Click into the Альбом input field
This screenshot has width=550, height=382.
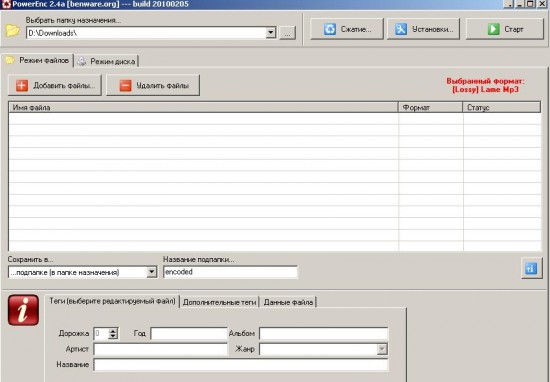point(323,334)
